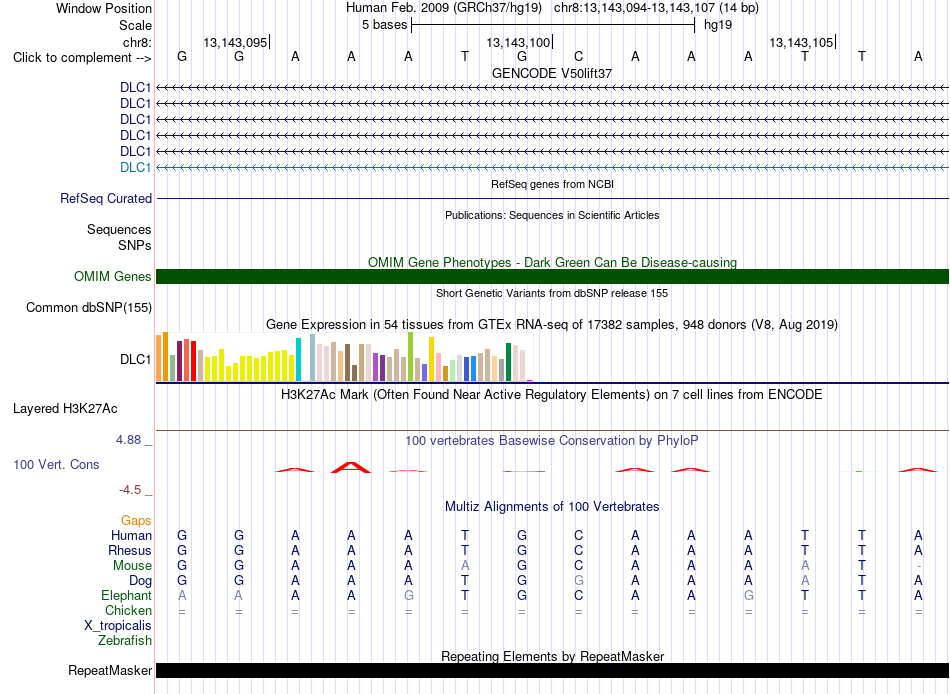950x694 pixels.
Task: Click the tallest red PhyloP conservation peak
Action: coord(351,467)
